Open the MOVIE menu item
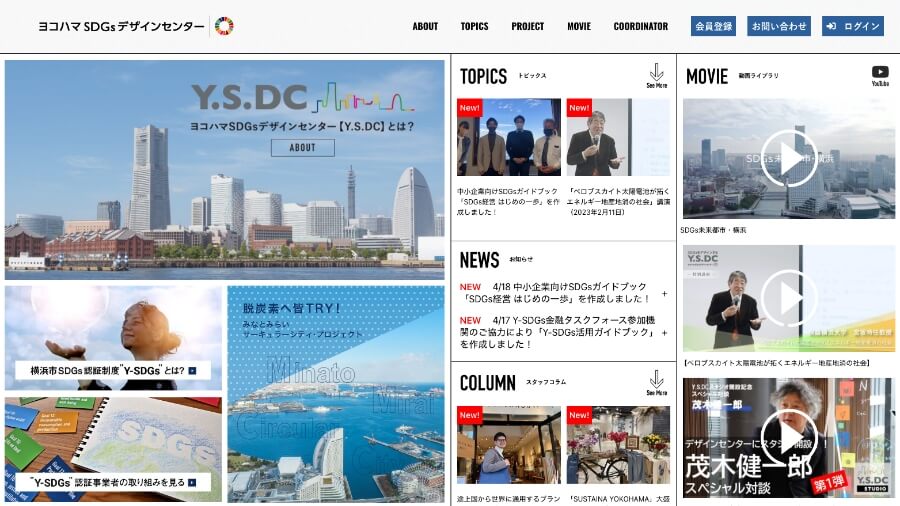The image size is (900, 506). [579, 26]
